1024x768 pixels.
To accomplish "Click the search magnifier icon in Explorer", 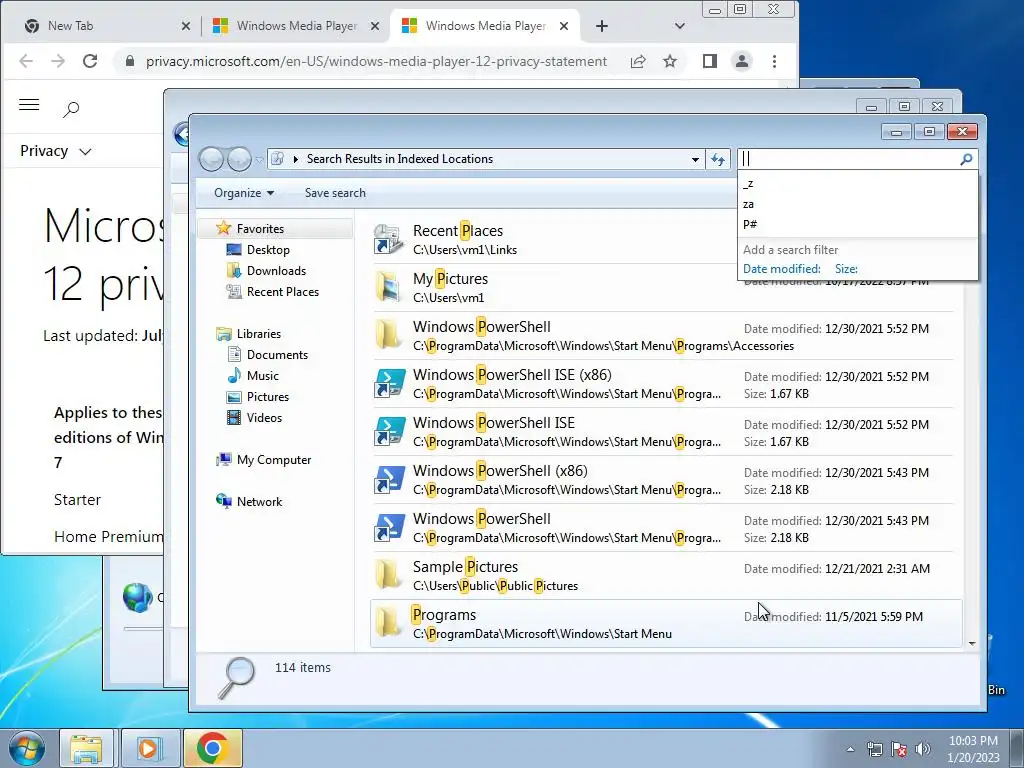I will coord(966,159).
